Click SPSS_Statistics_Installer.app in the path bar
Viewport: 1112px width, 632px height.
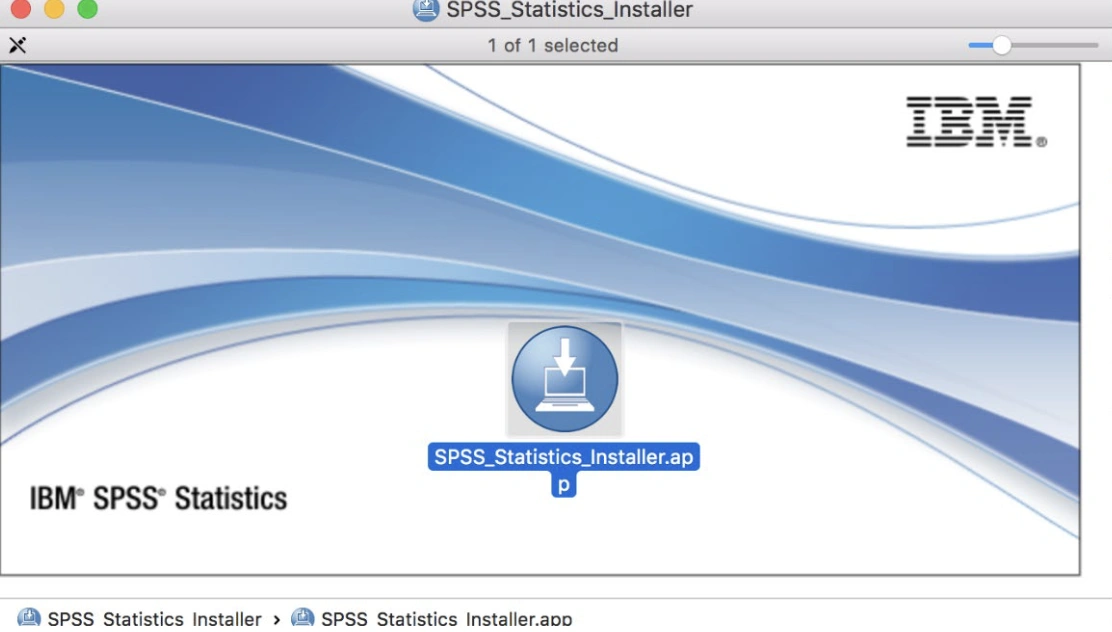point(432,619)
